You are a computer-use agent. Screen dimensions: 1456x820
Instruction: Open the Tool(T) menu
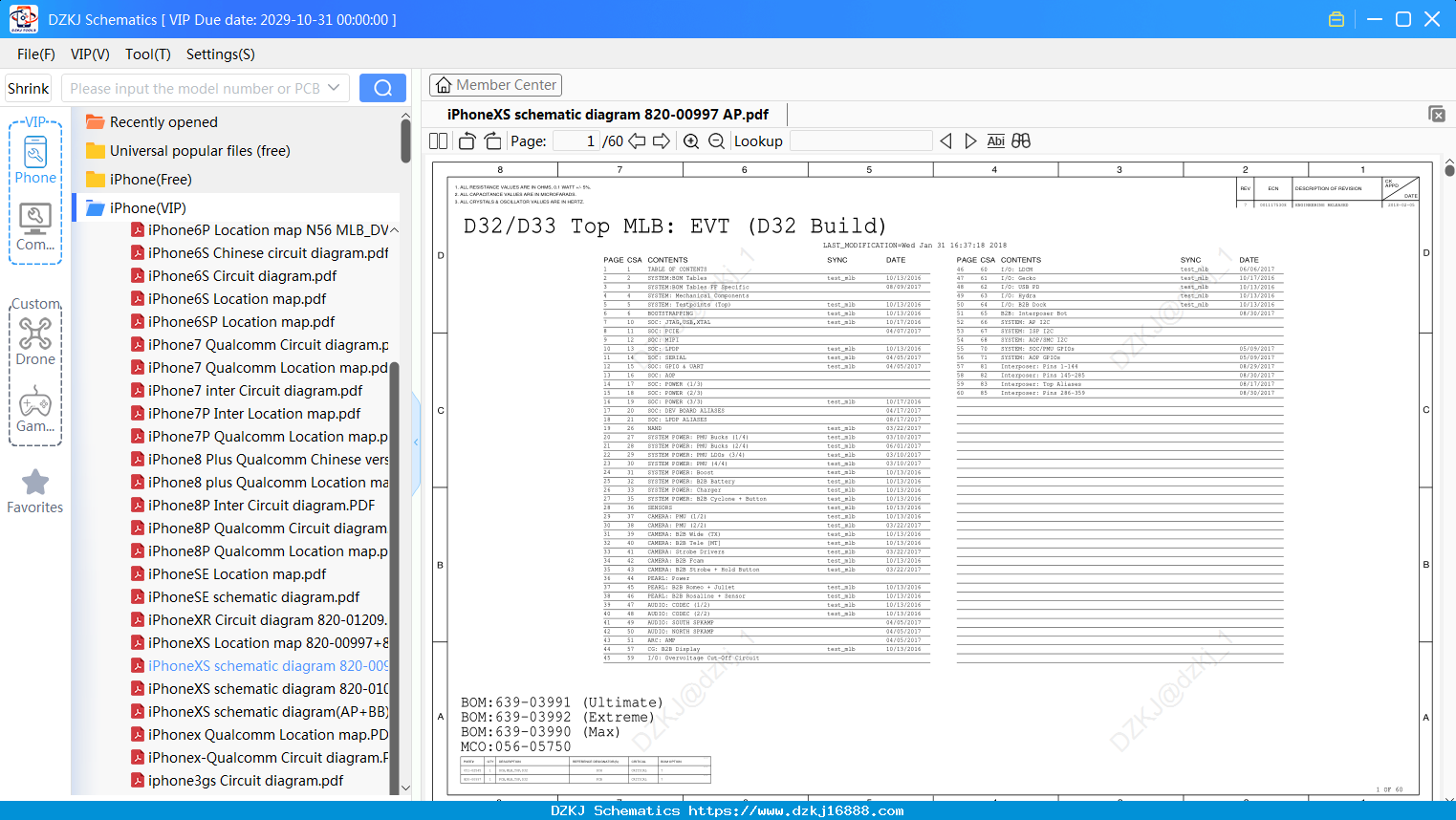(148, 54)
